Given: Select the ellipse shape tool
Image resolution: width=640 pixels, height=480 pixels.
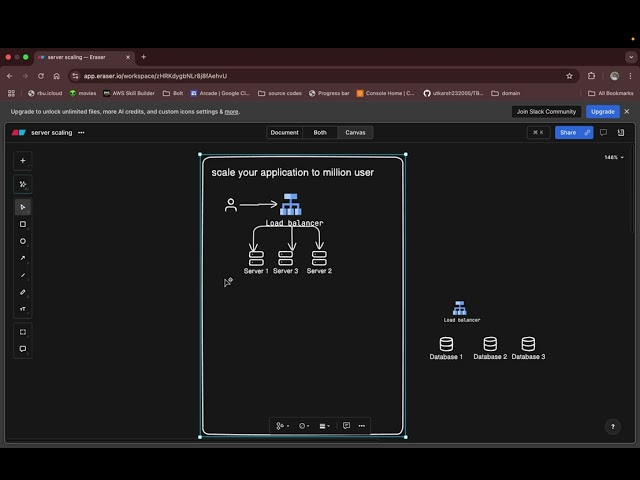Looking at the screenshot, I should (23, 241).
